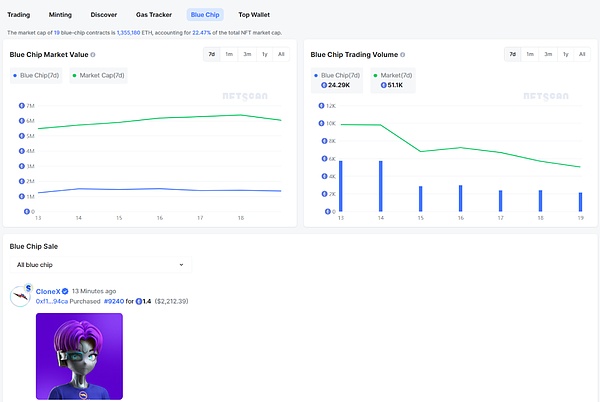Screen dimensions: 600x402
Task: Click the ETH icon under Blue Chip(7d) volume
Action: coord(324,87)
